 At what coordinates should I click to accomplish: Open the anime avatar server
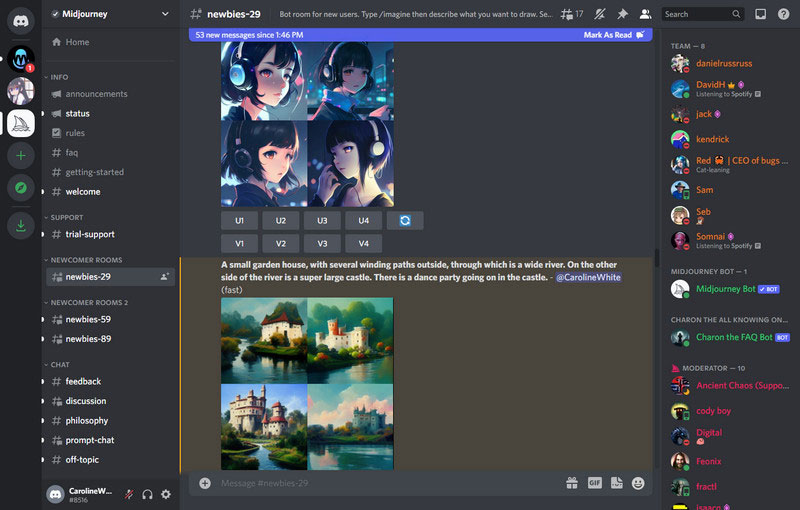tap(21, 91)
